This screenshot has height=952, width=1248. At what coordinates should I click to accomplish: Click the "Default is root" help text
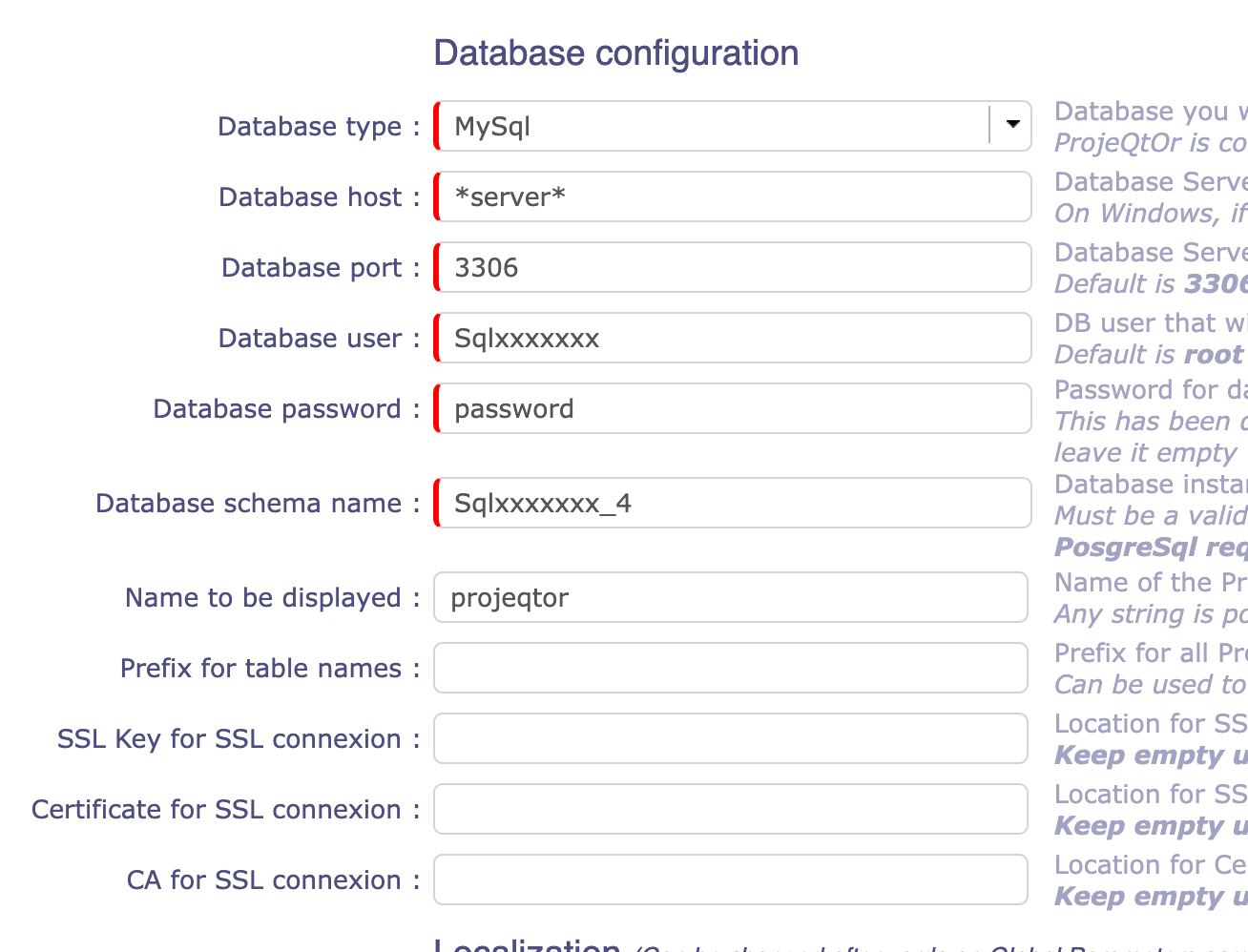tap(1149, 355)
